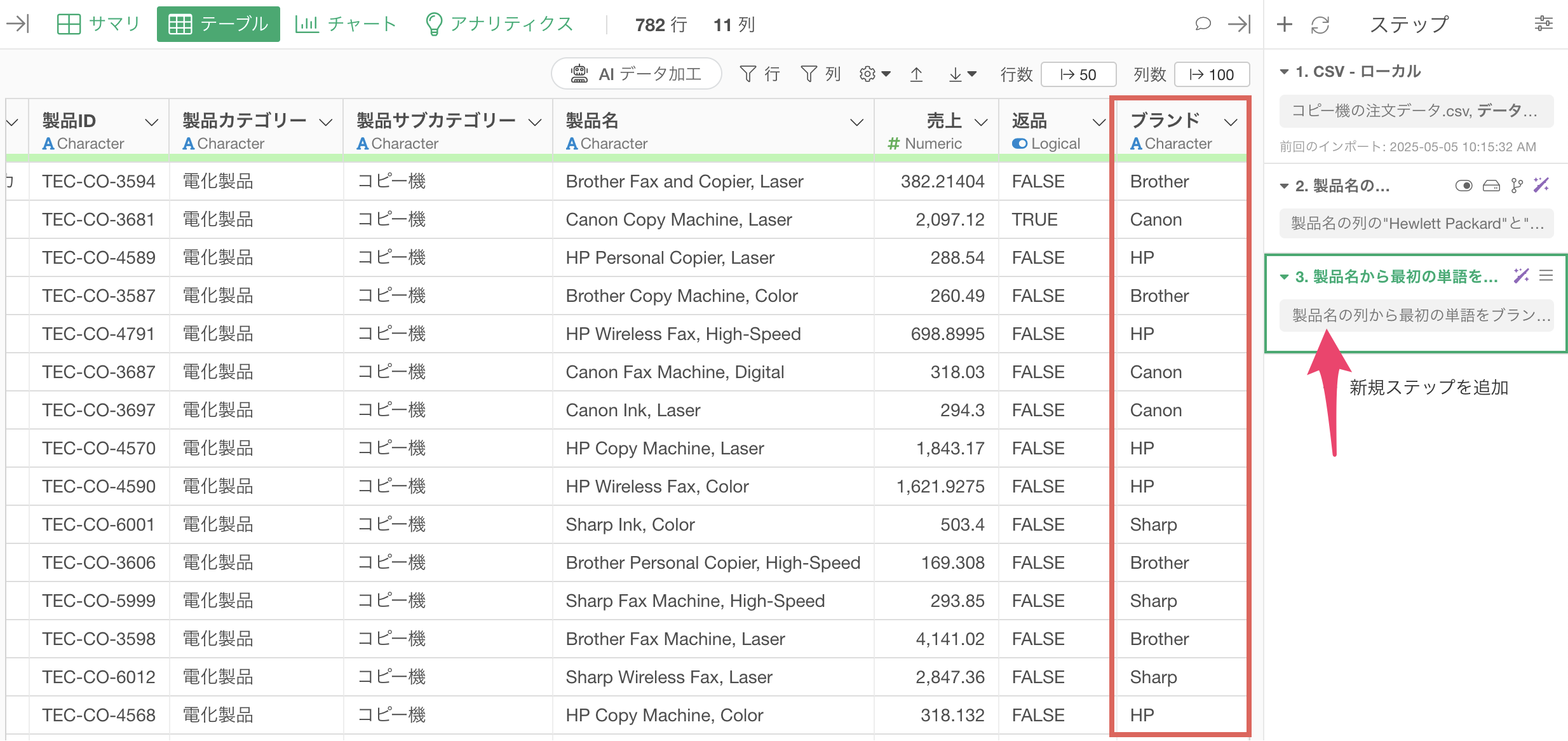Click the refresh steps icon
Viewport: 1568px width, 741px height.
(x=1320, y=24)
